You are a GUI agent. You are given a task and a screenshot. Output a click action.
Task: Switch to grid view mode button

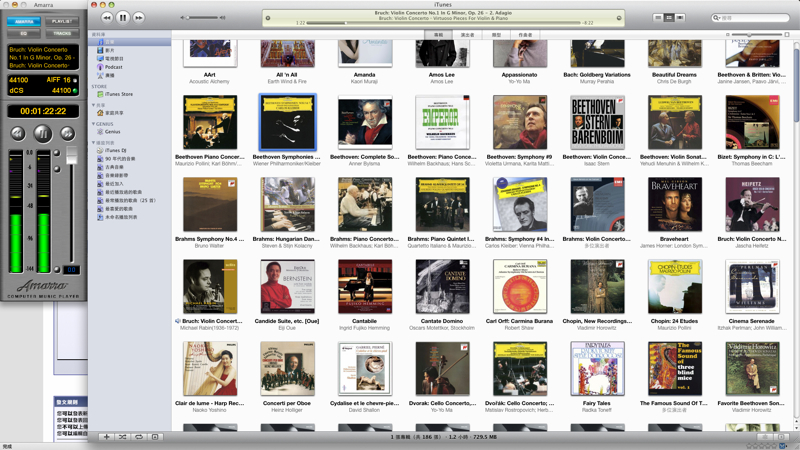[x=669, y=17]
